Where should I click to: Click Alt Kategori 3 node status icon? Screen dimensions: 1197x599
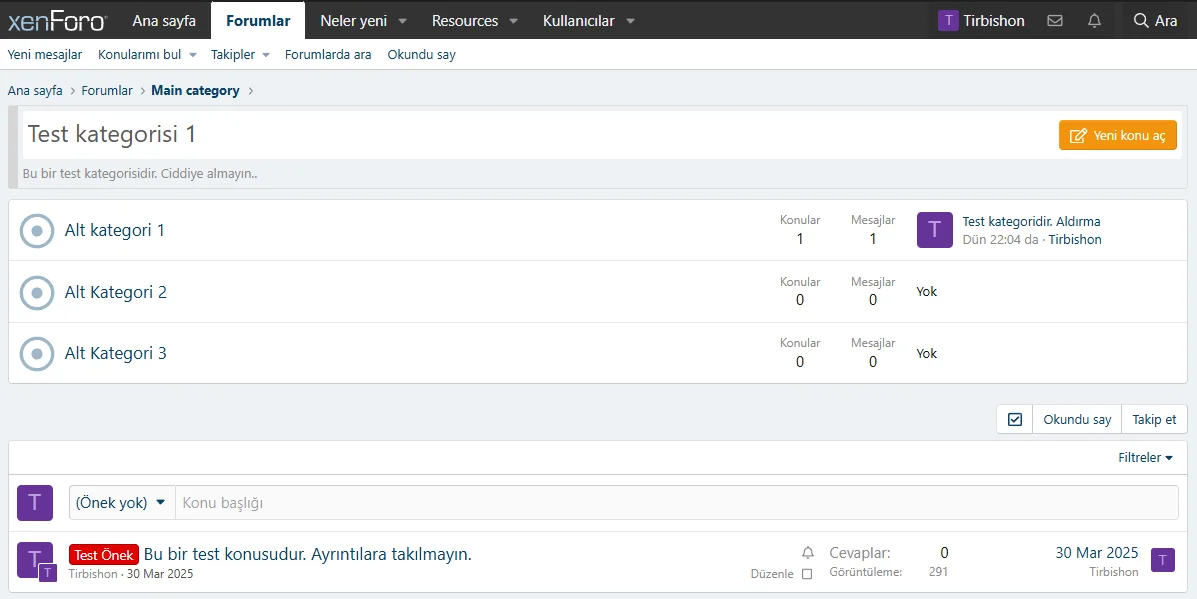pos(37,353)
